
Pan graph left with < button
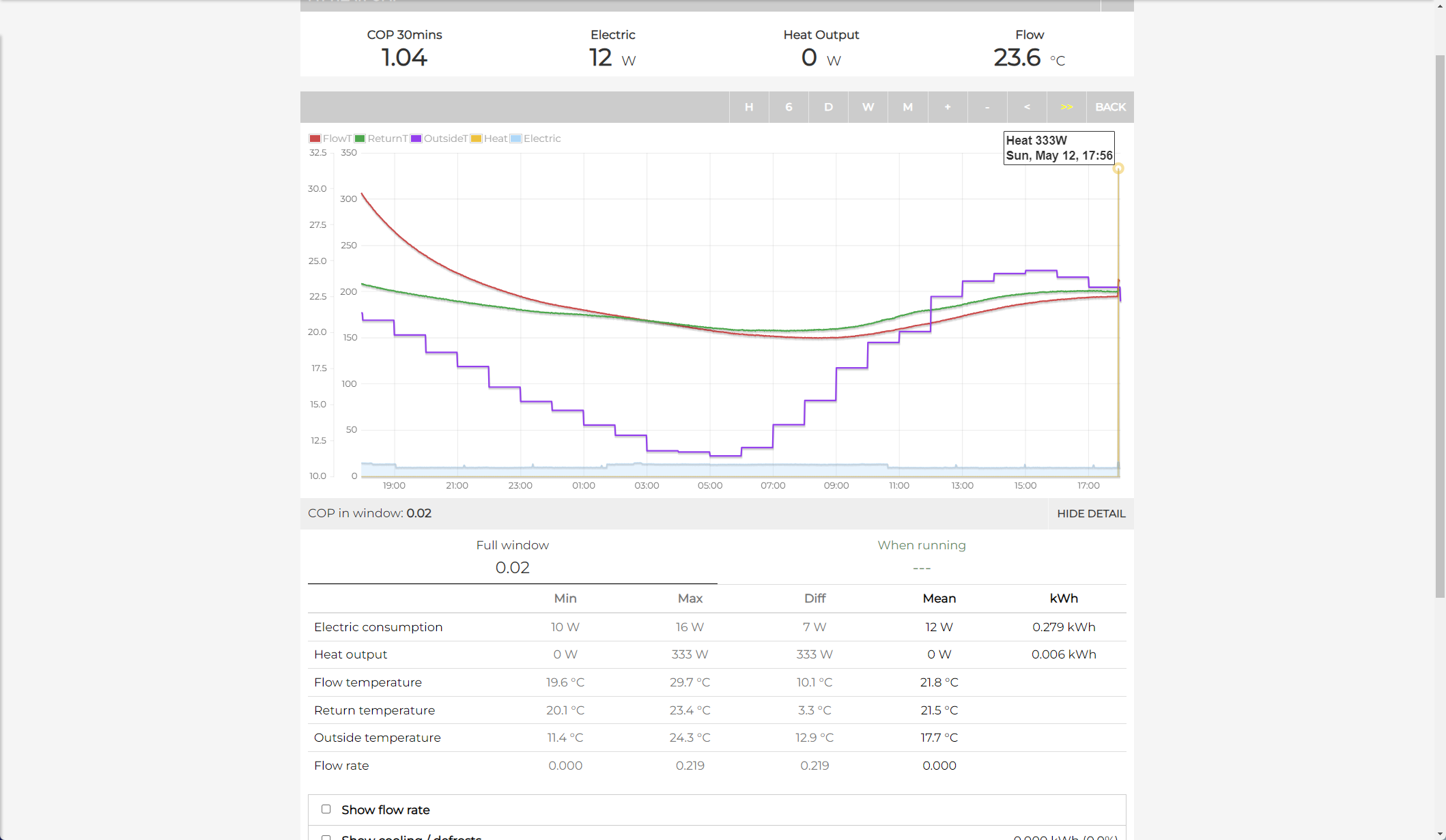click(1027, 107)
